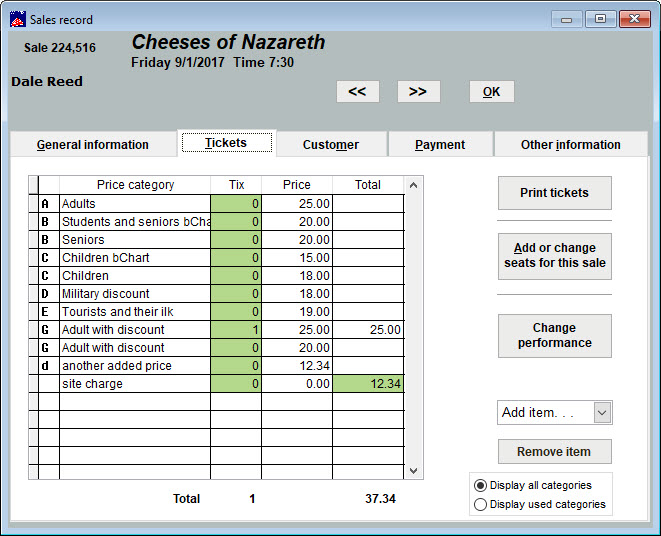Viewport: 661px width, 536px height.
Task: Open the Add item dropdown
Action: (602, 412)
